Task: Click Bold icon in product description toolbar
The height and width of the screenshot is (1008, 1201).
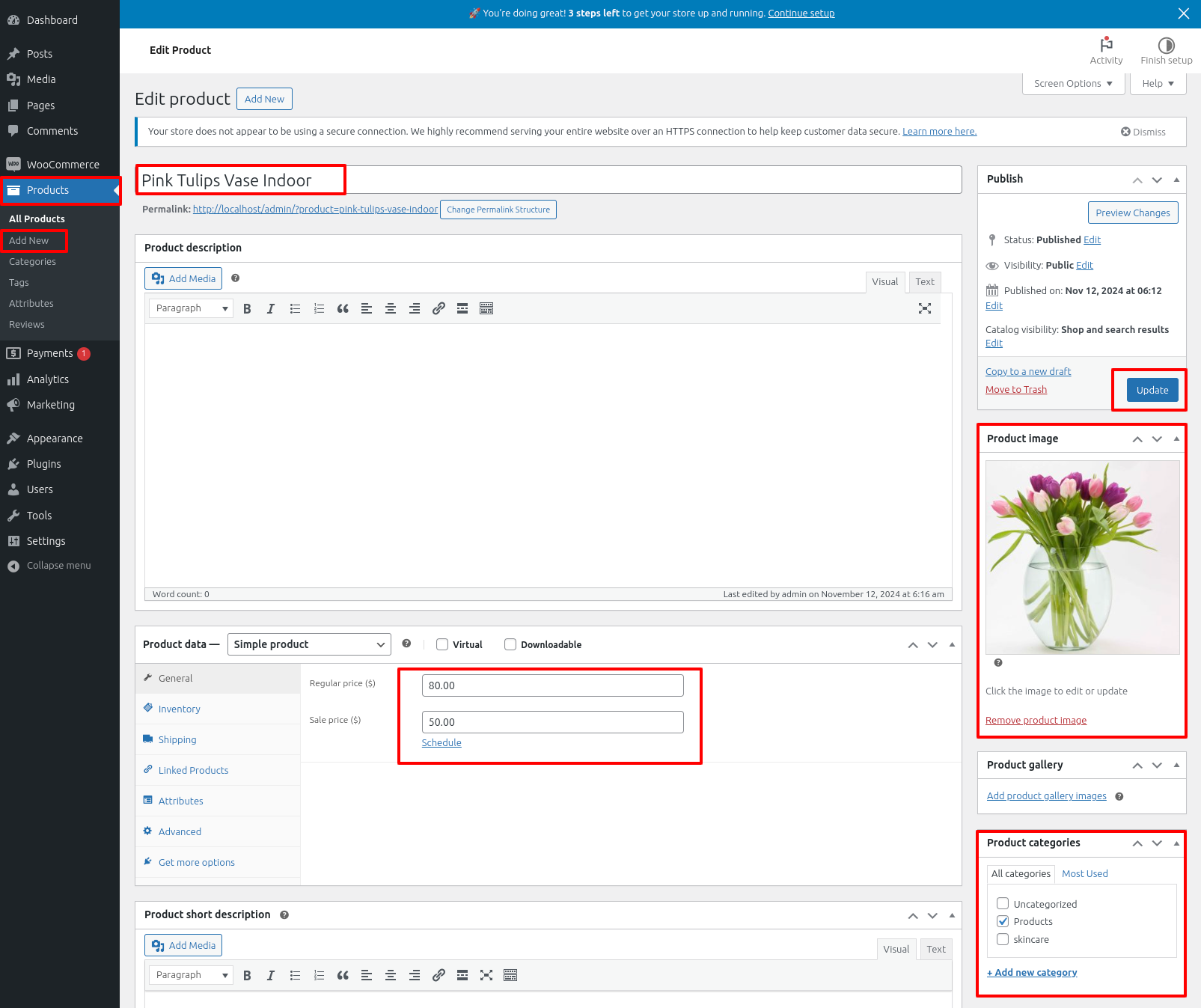Action: click(247, 308)
